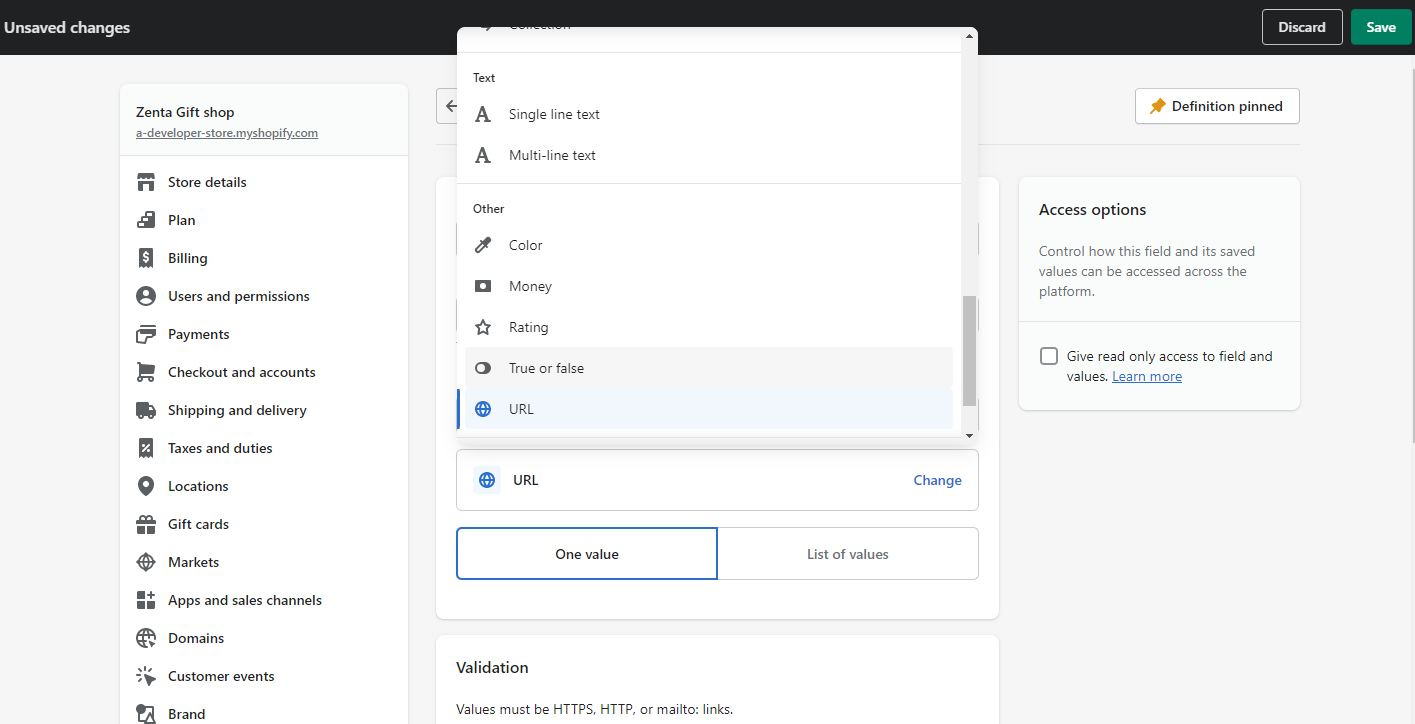Switch to List of values option
The image size is (1415, 724).
coord(847,554)
